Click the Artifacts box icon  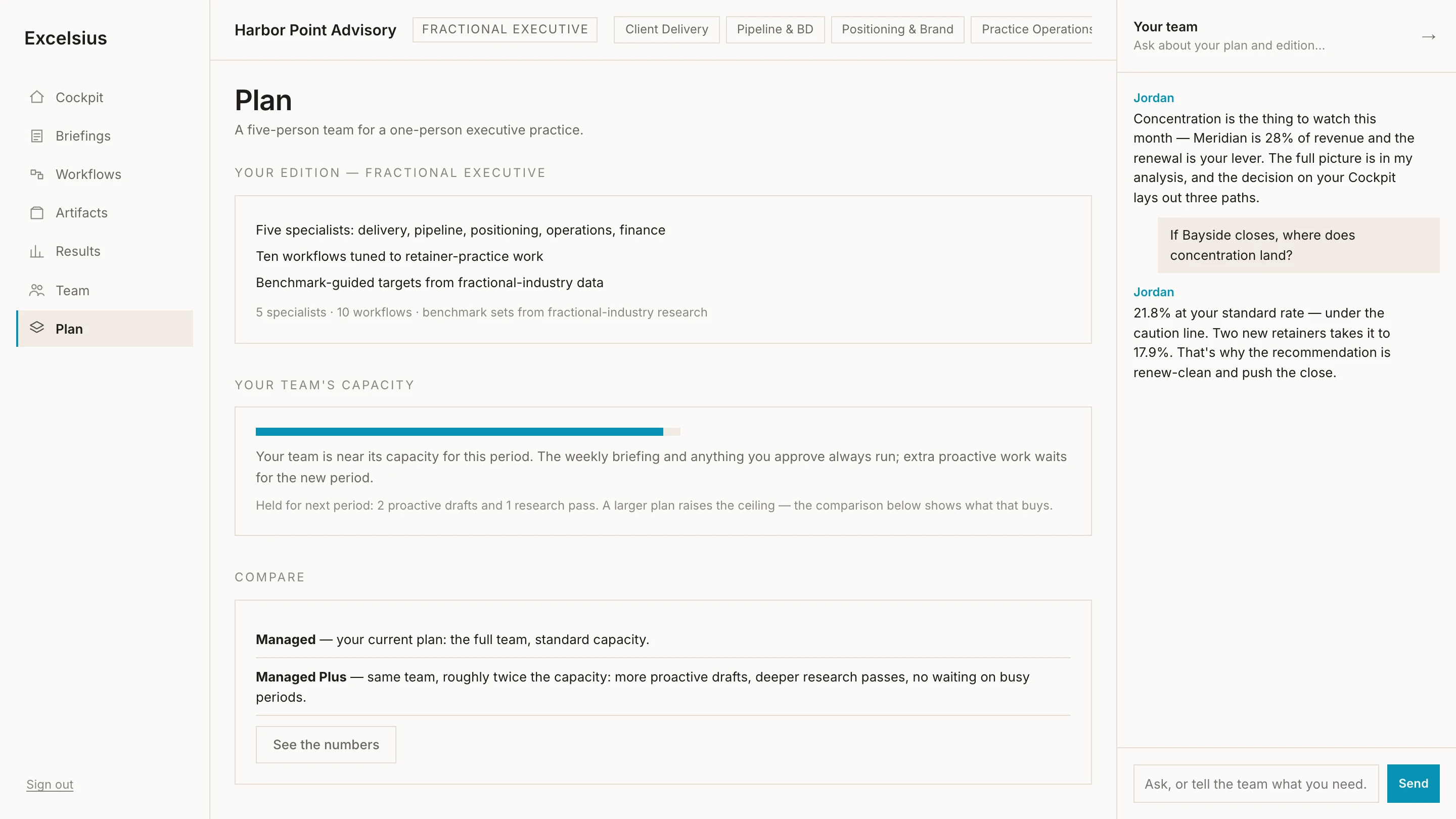click(x=37, y=212)
